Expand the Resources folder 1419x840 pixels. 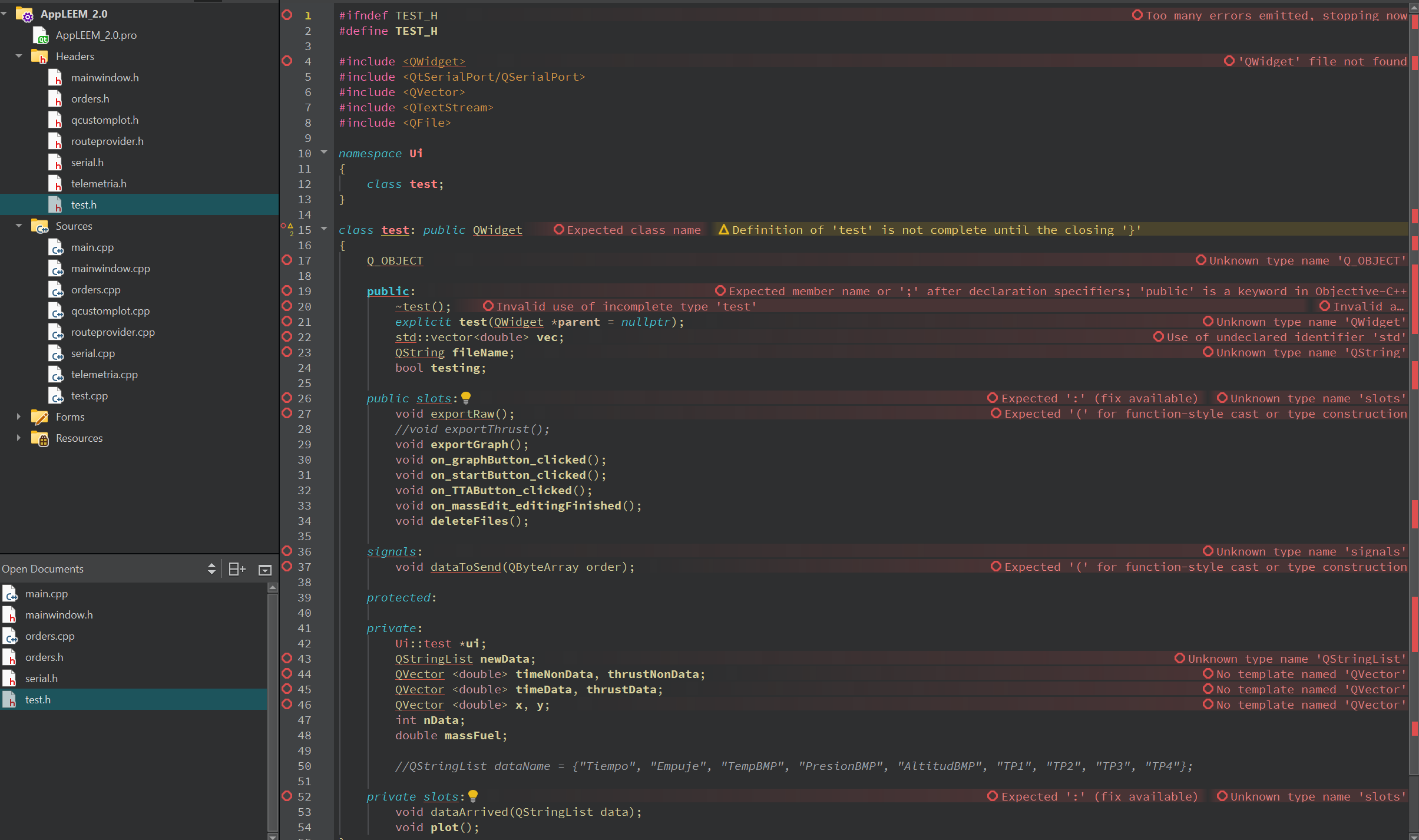coord(19,438)
